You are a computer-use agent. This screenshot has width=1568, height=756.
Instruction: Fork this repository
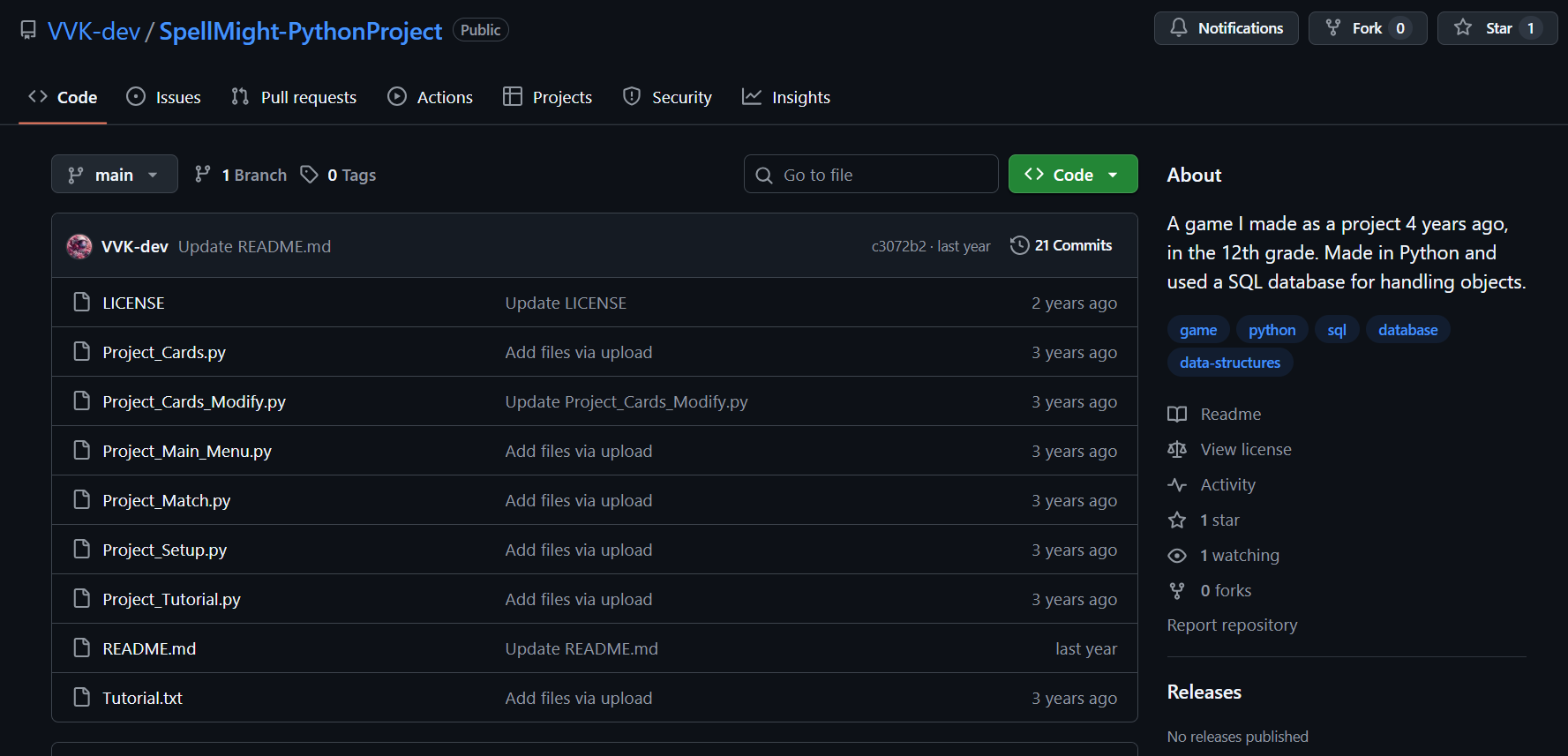tap(1368, 28)
